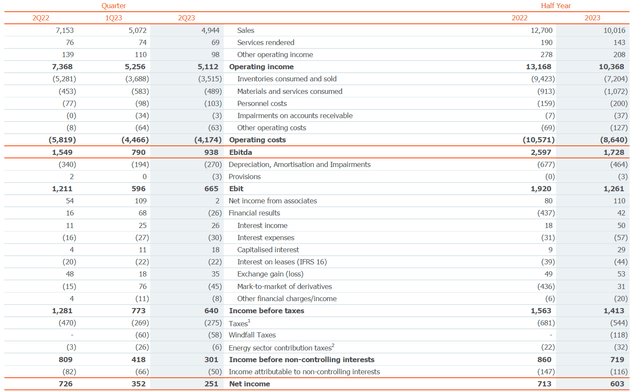Select Income before taxes value '1,413'

tap(614, 311)
